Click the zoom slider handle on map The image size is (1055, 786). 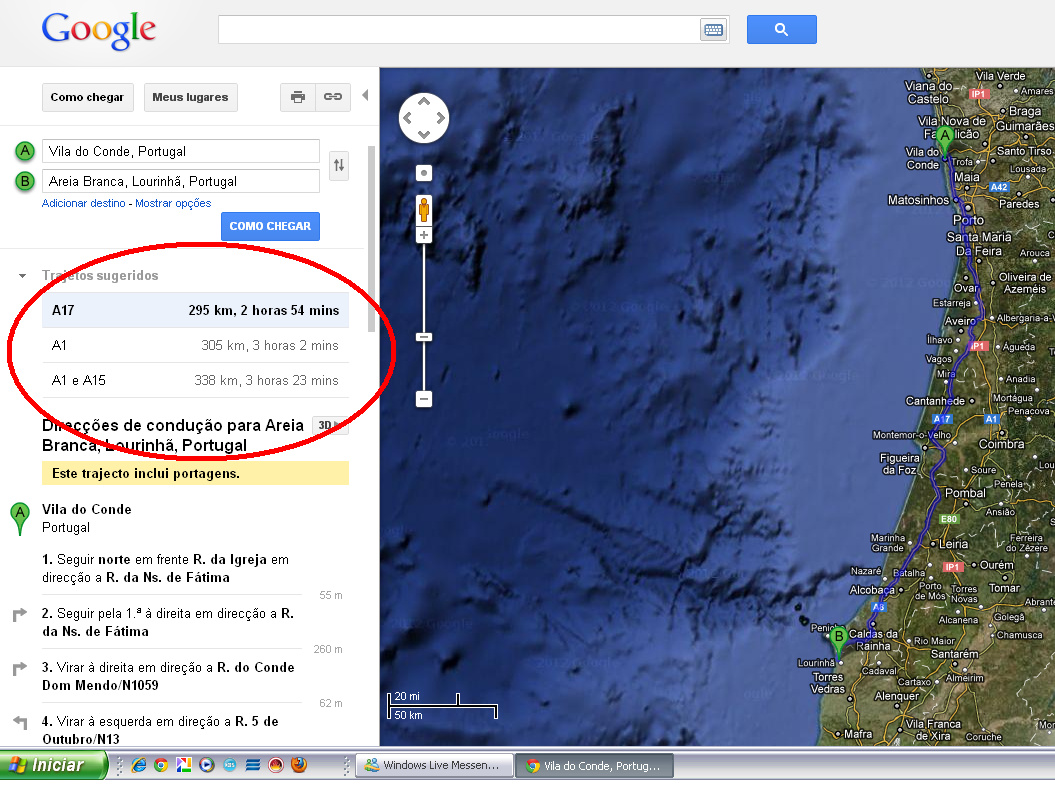(424, 336)
